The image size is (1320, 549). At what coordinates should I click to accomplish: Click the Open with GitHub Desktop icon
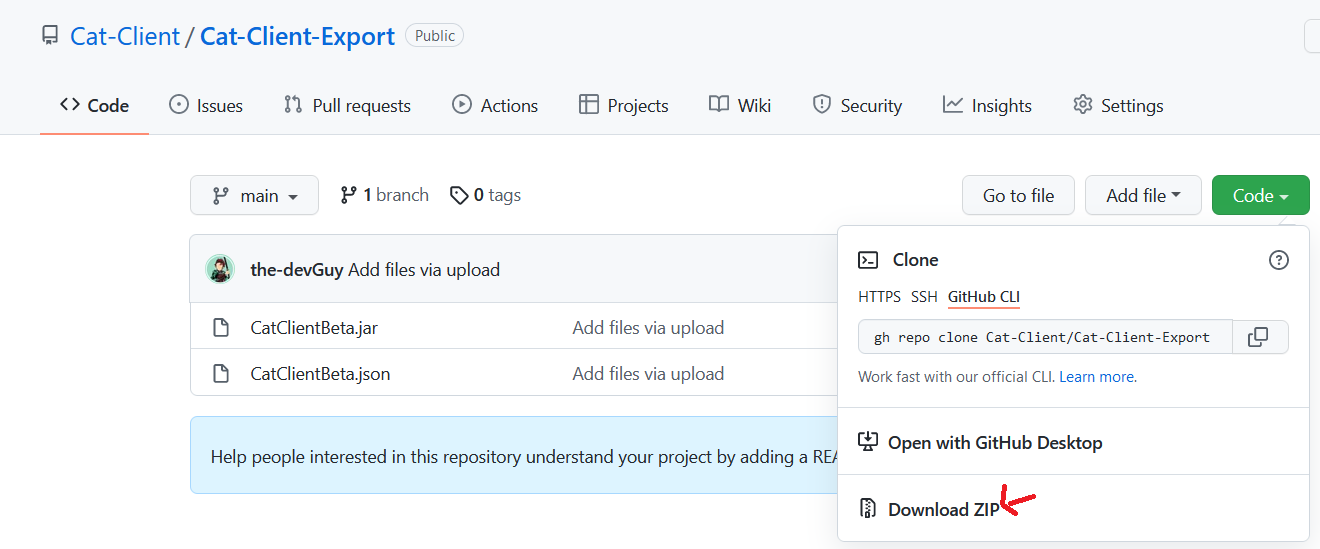point(868,442)
